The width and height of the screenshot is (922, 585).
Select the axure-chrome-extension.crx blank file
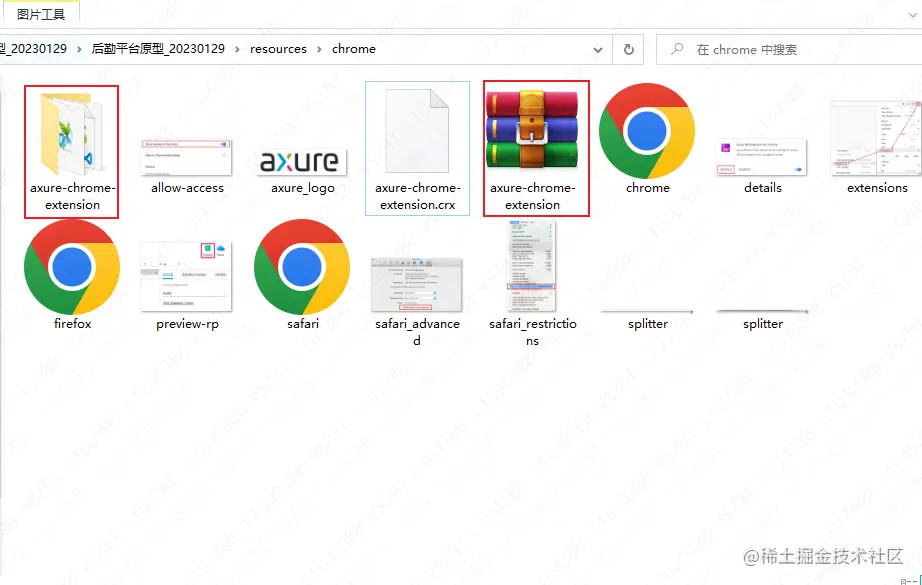(417, 131)
